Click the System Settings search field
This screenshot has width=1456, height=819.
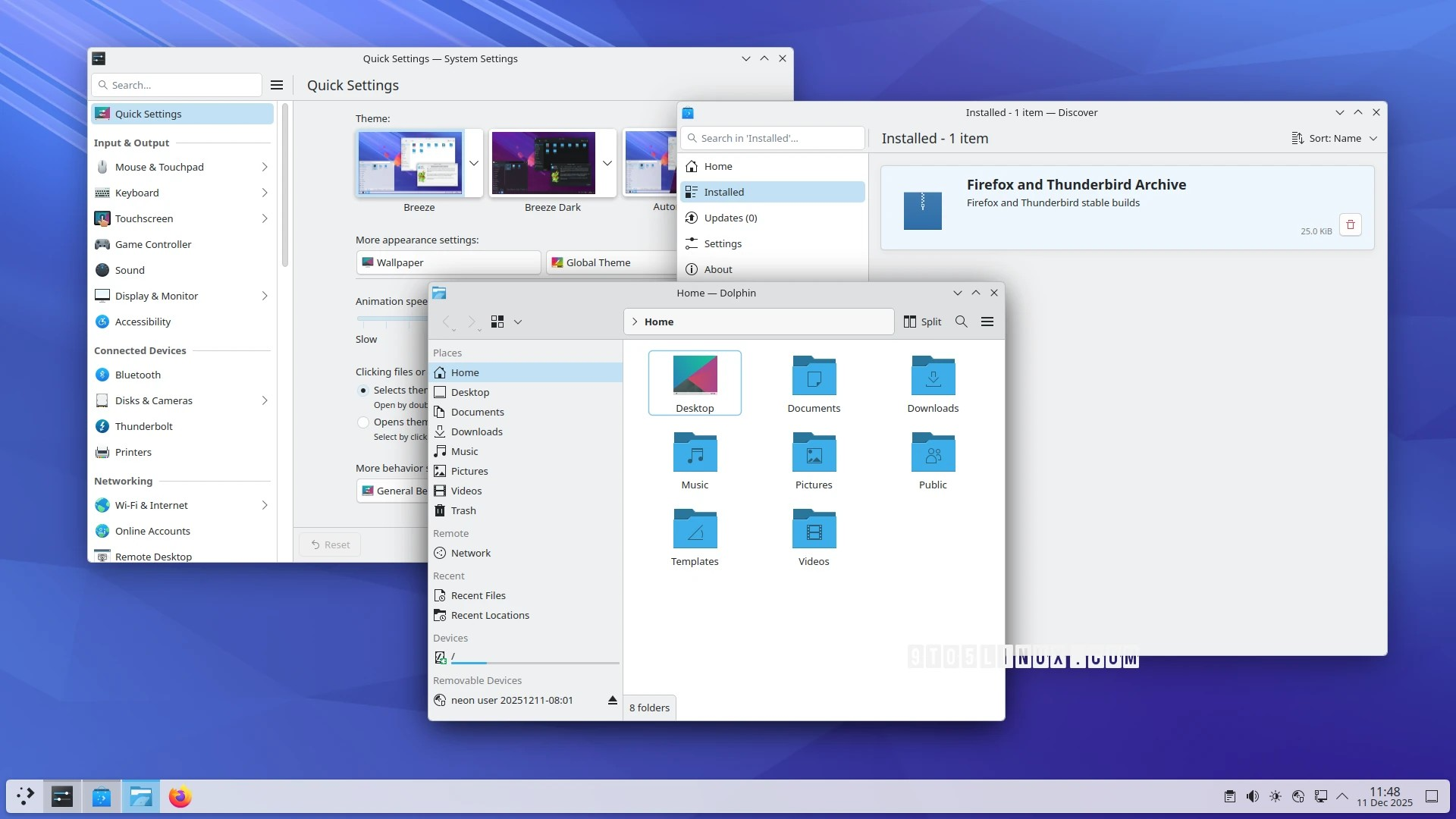[176, 84]
